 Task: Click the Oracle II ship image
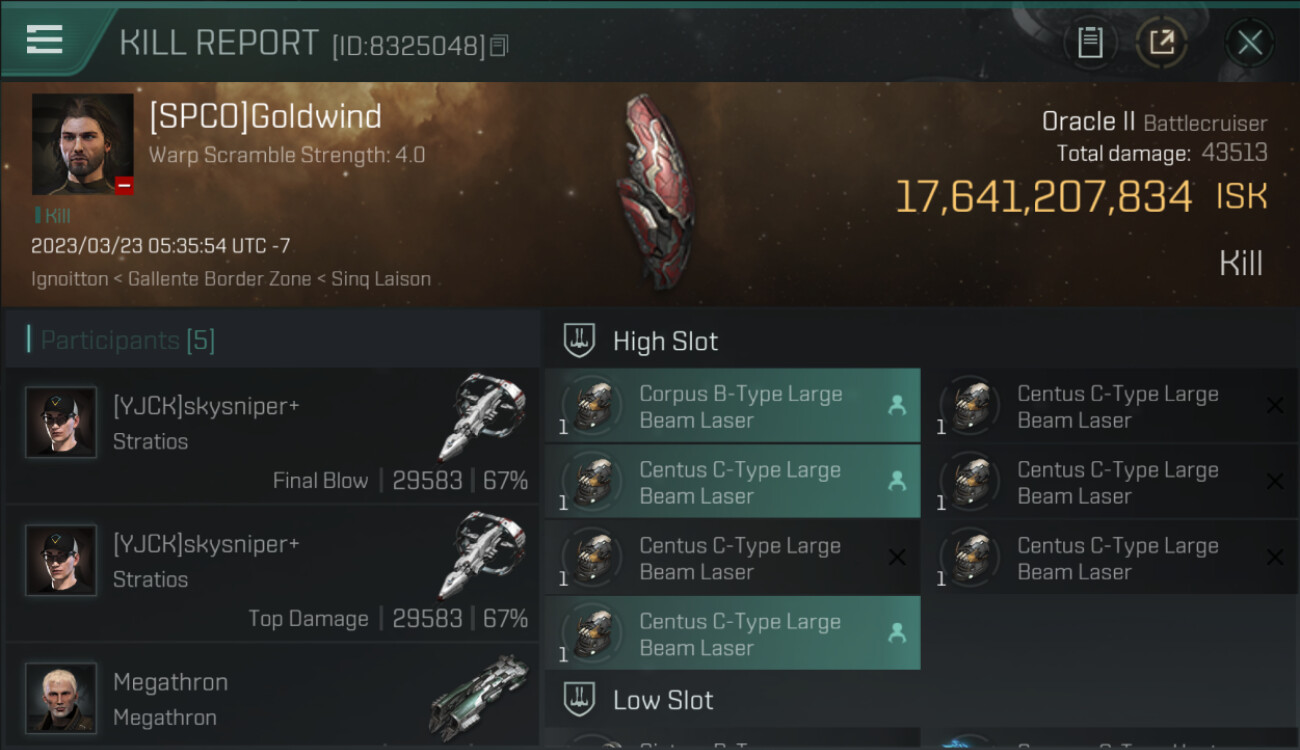pos(655,190)
